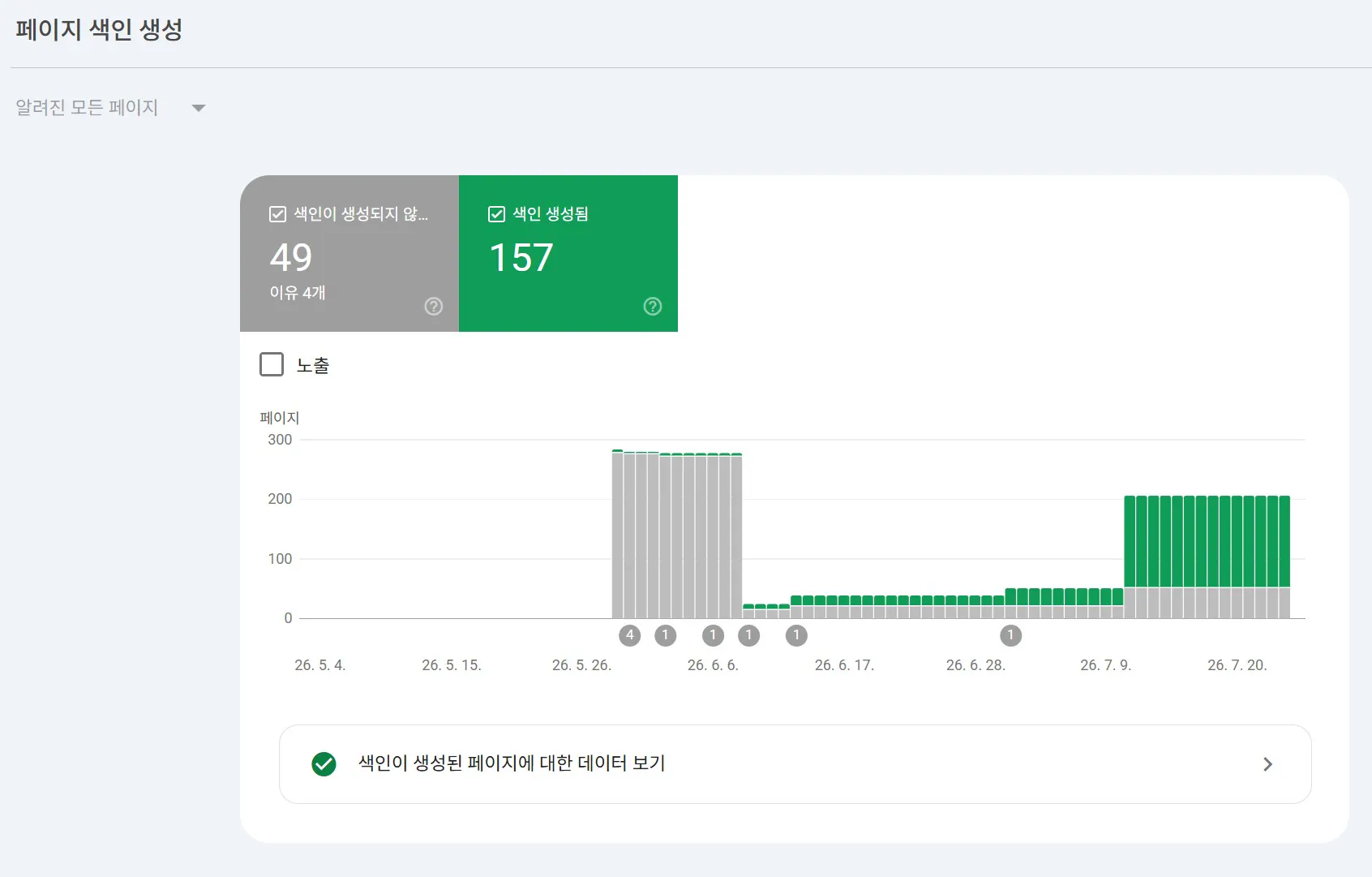Uncheck the 색인이 생성되지 않... checkbox
Viewport: 1372px width, 877px height.
277,214
